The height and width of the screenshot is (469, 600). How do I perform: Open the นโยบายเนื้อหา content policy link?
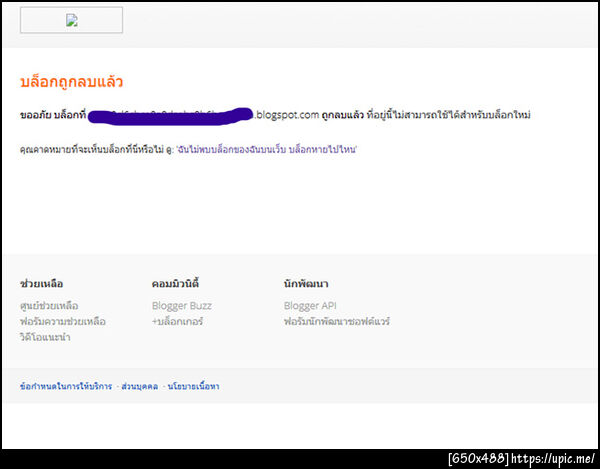tap(193, 386)
